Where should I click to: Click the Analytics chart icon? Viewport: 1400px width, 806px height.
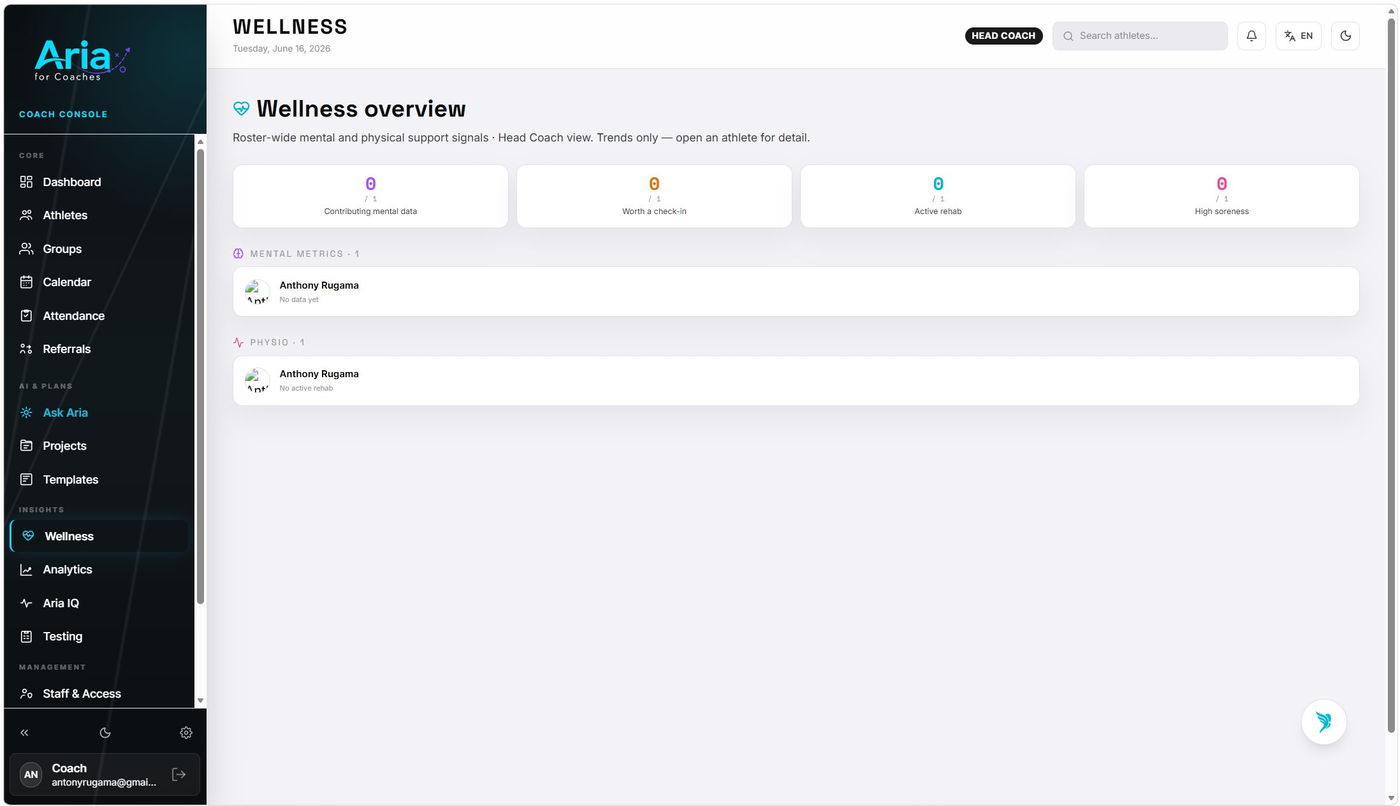pyautogui.click(x=27, y=570)
